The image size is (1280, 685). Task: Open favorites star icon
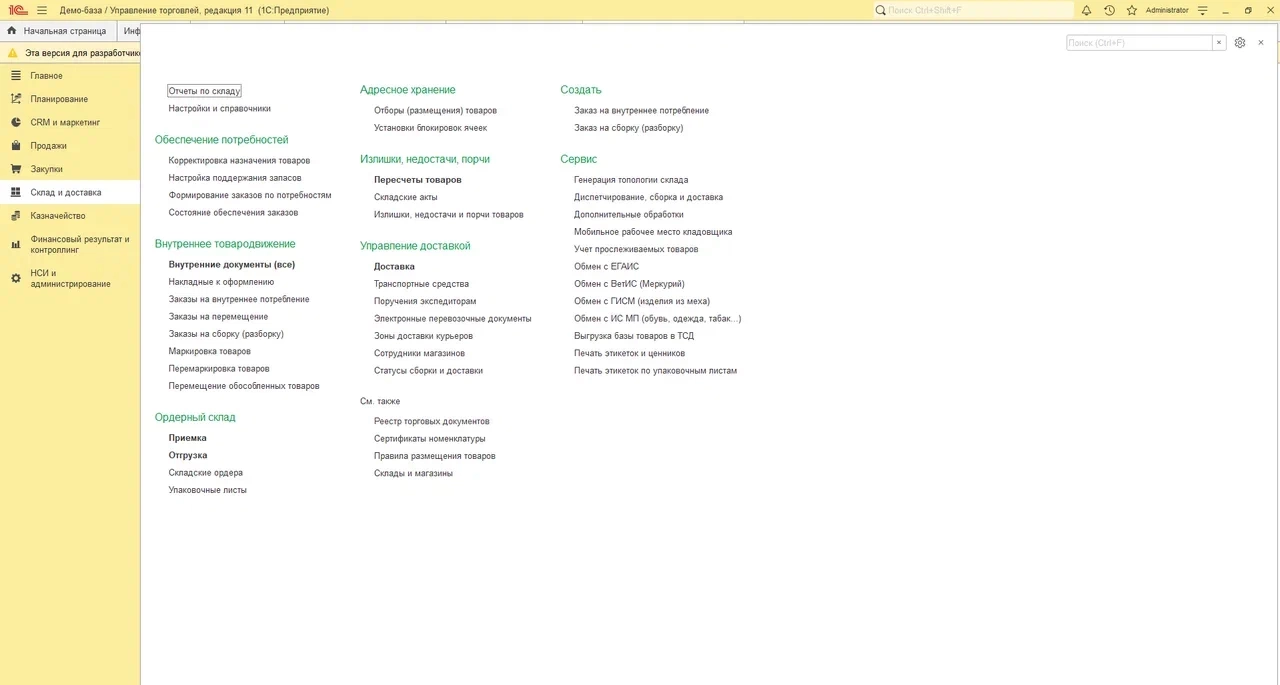pyautogui.click(x=1132, y=10)
